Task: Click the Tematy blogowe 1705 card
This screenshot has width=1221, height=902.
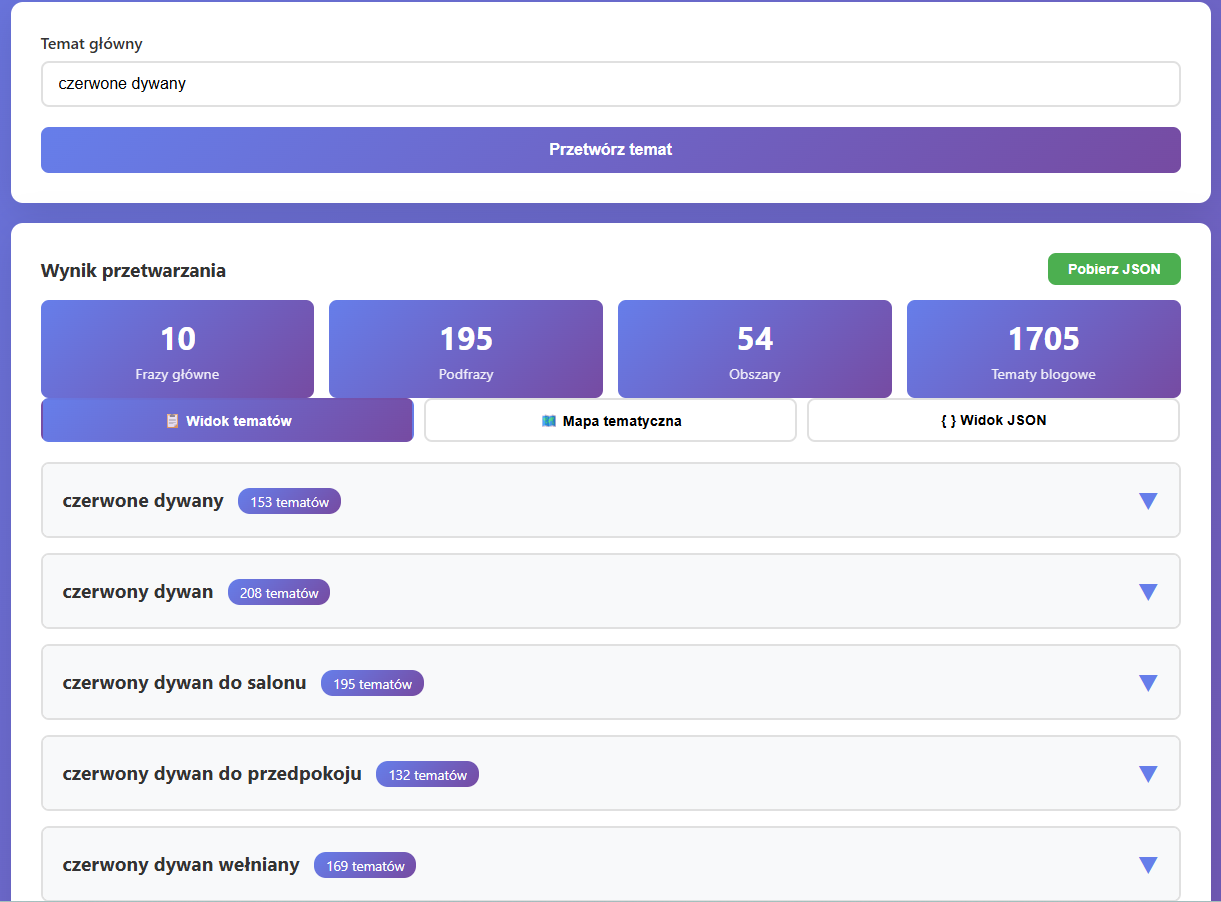Action: click(1043, 349)
